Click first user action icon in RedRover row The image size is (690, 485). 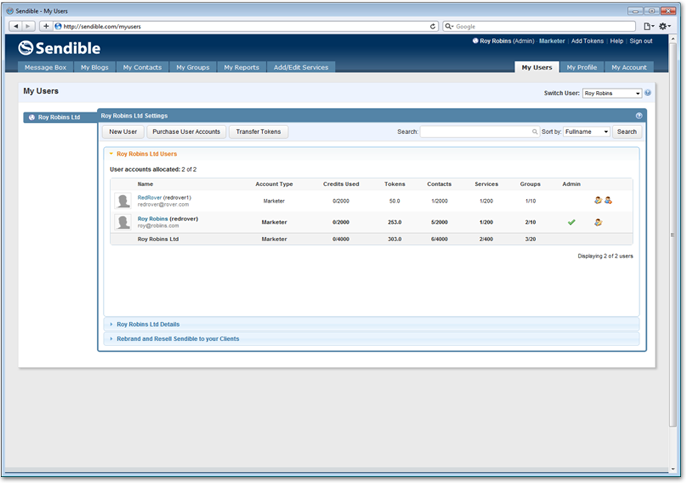click(x=598, y=200)
